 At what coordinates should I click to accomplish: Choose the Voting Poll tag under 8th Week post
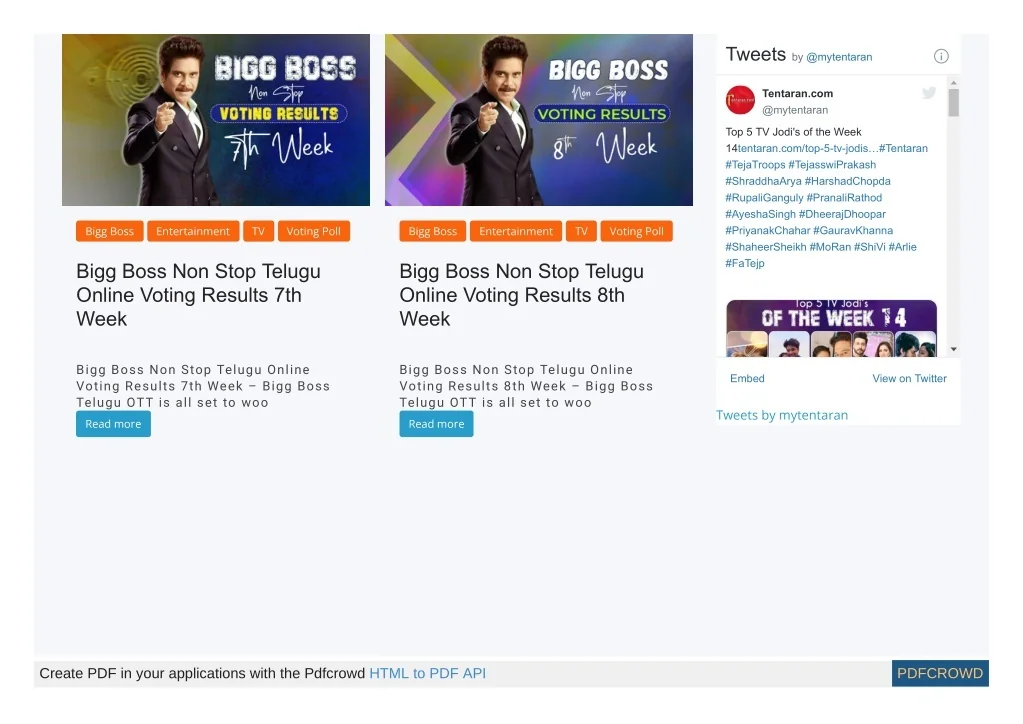(x=637, y=231)
